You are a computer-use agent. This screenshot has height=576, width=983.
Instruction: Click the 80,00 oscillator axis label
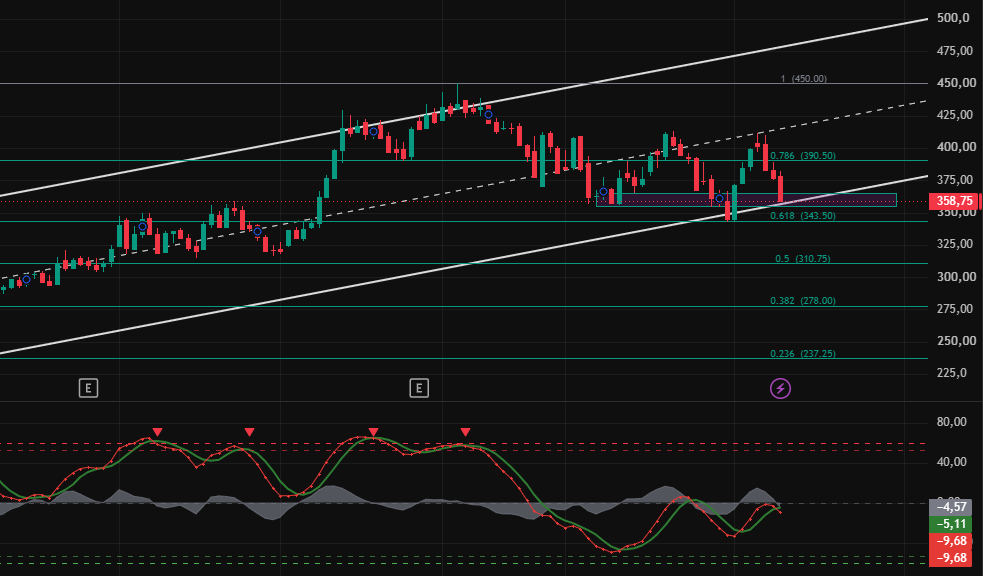click(952, 422)
